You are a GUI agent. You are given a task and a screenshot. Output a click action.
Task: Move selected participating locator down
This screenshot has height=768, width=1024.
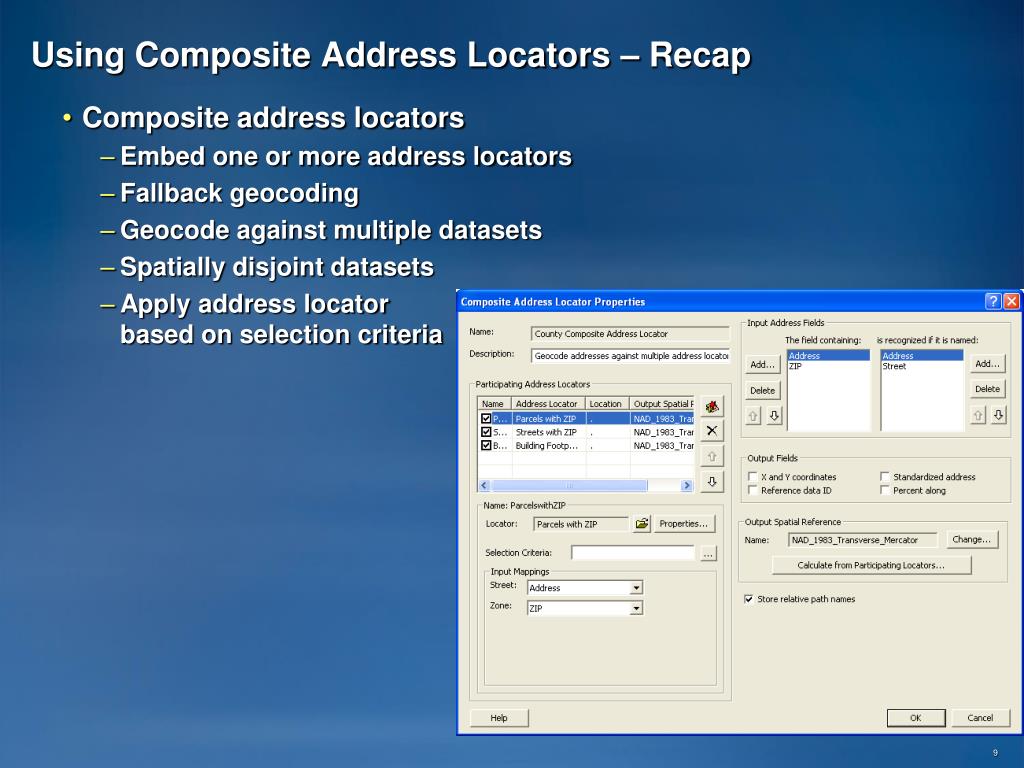711,481
